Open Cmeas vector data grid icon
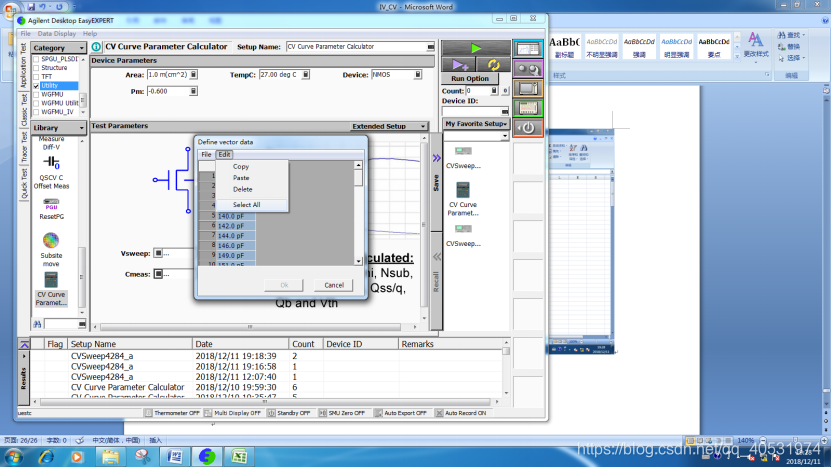This screenshot has width=831, height=468. pos(158,274)
